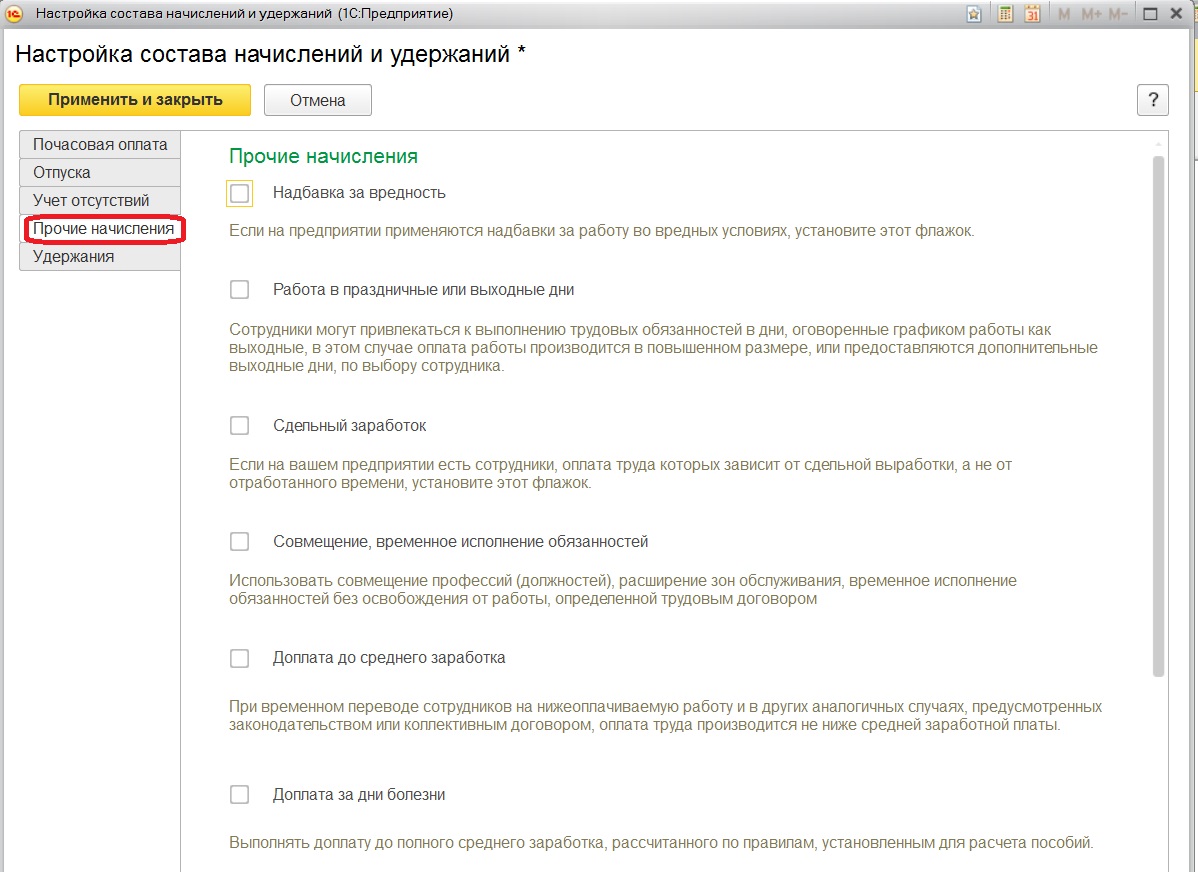Enable Доплата за дни болезни checkbox
Viewport: 1198px width, 872px height.
point(240,795)
